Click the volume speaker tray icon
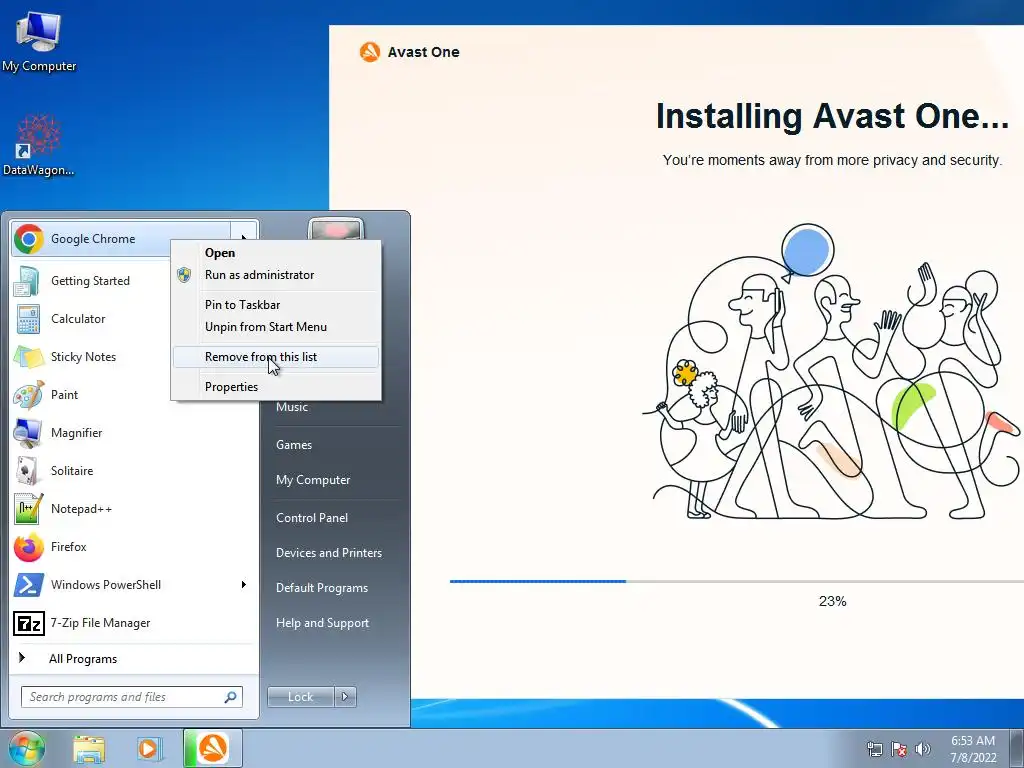The height and width of the screenshot is (768, 1024). [923, 749]
